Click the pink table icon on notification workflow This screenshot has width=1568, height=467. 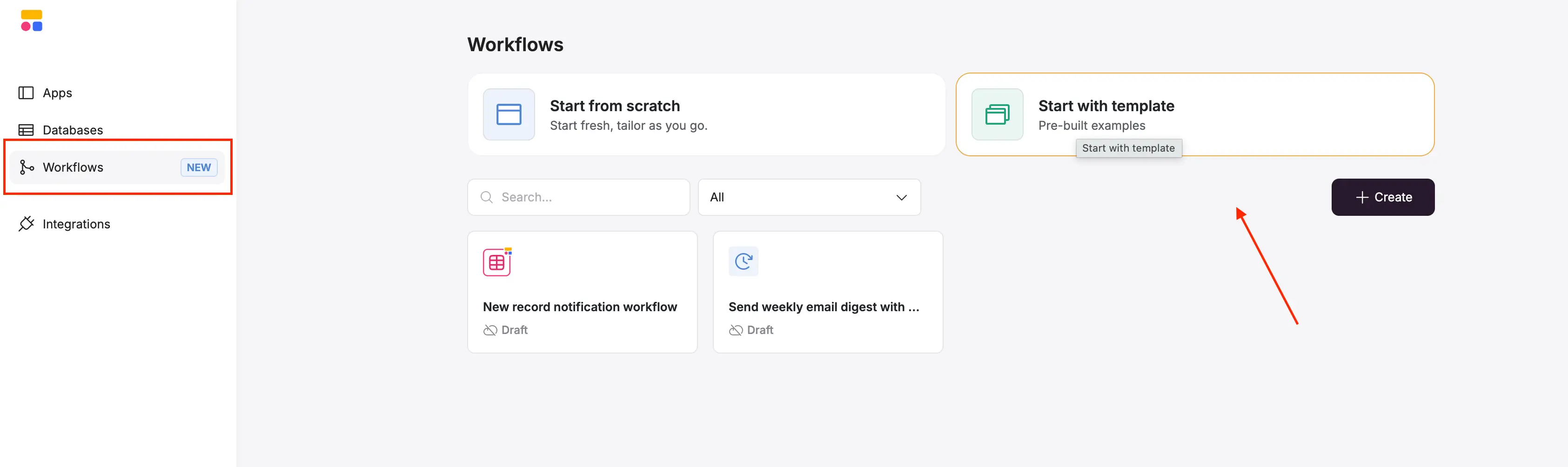pyautogui.click(x=496, y=261)
